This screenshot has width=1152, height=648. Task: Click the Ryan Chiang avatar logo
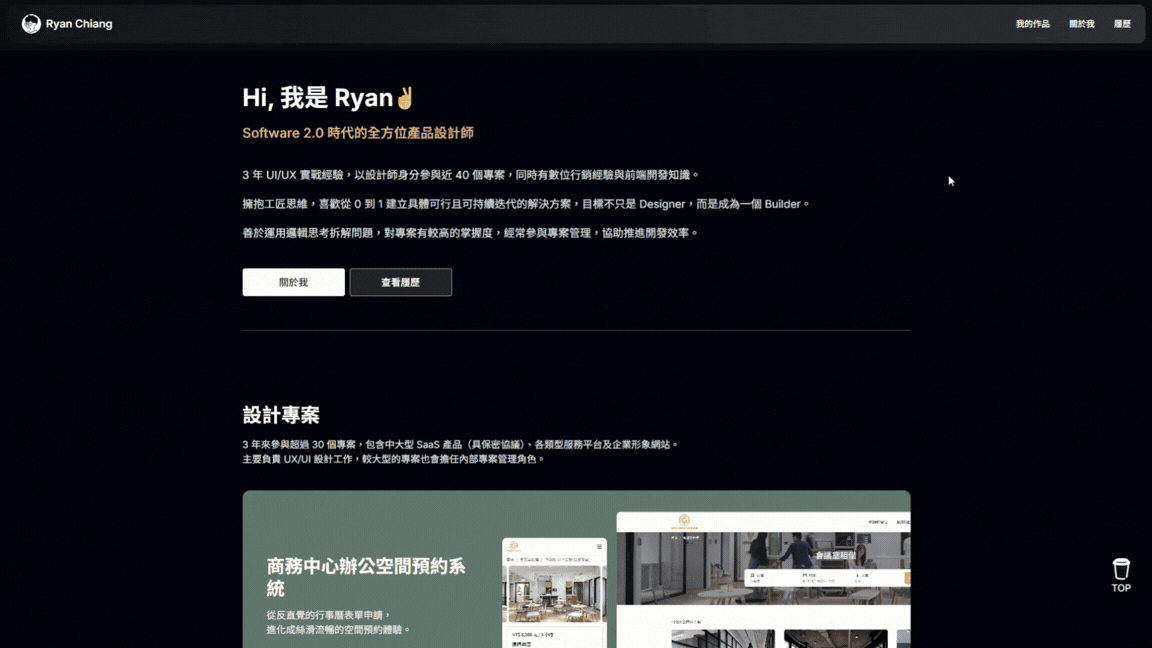pos(31,24)
